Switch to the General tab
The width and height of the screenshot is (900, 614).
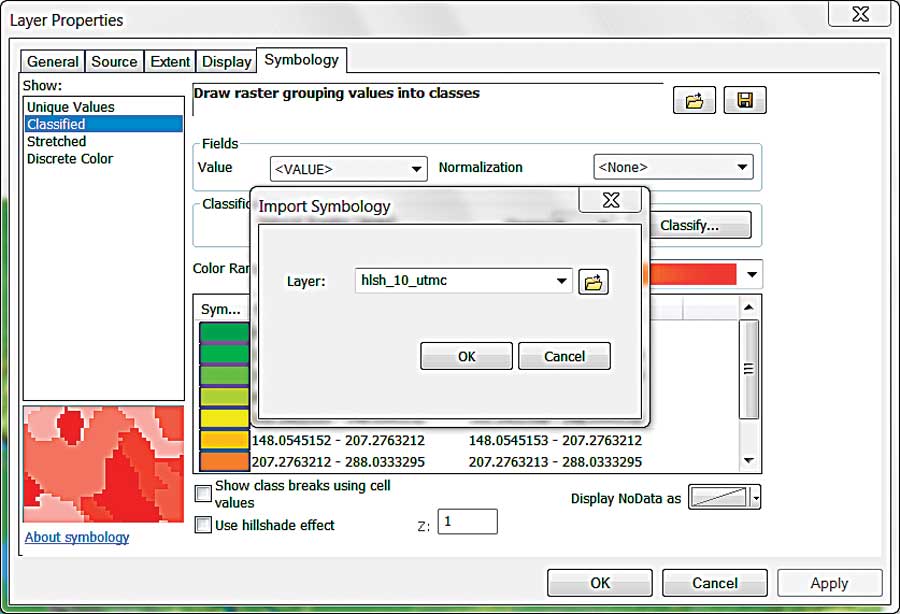[53, 61]
